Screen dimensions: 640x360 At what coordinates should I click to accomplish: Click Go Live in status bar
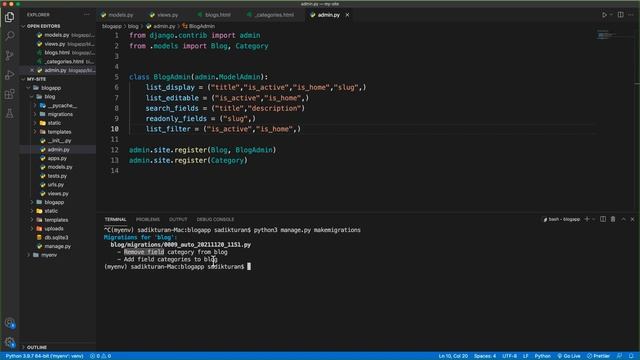[569, 356]
